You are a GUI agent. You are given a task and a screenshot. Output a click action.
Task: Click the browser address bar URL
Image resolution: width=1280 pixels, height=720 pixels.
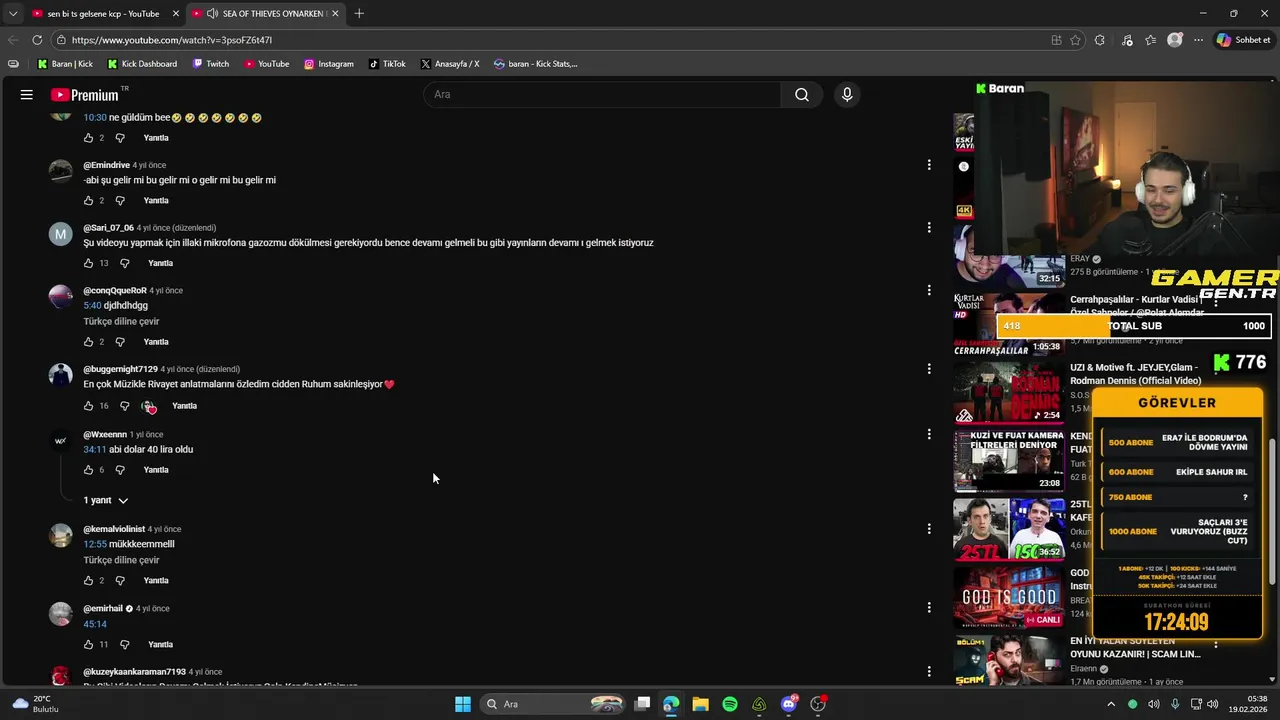(172, 40)
